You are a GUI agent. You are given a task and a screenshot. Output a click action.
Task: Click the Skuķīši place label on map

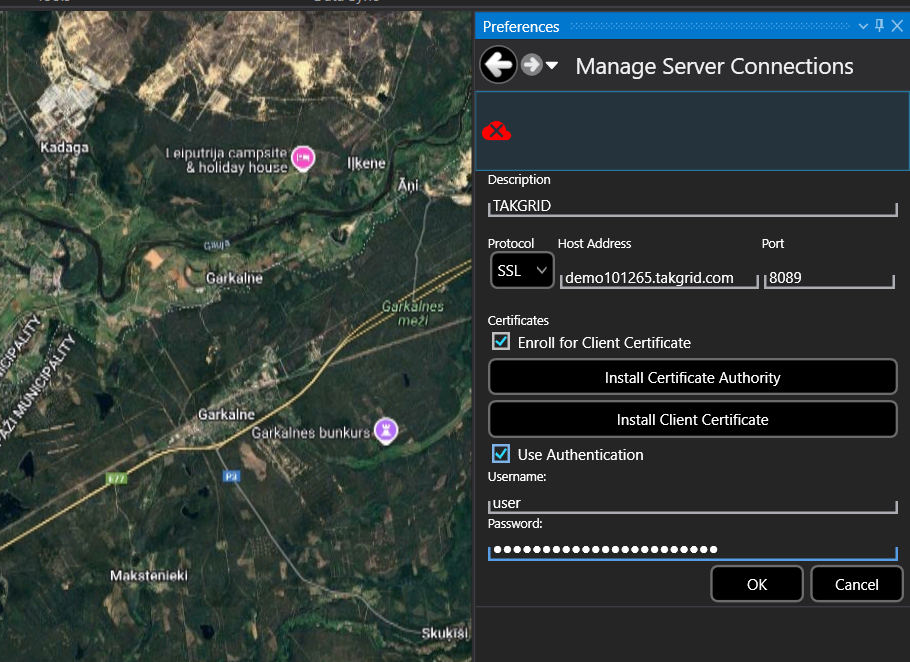coord(445,633)
